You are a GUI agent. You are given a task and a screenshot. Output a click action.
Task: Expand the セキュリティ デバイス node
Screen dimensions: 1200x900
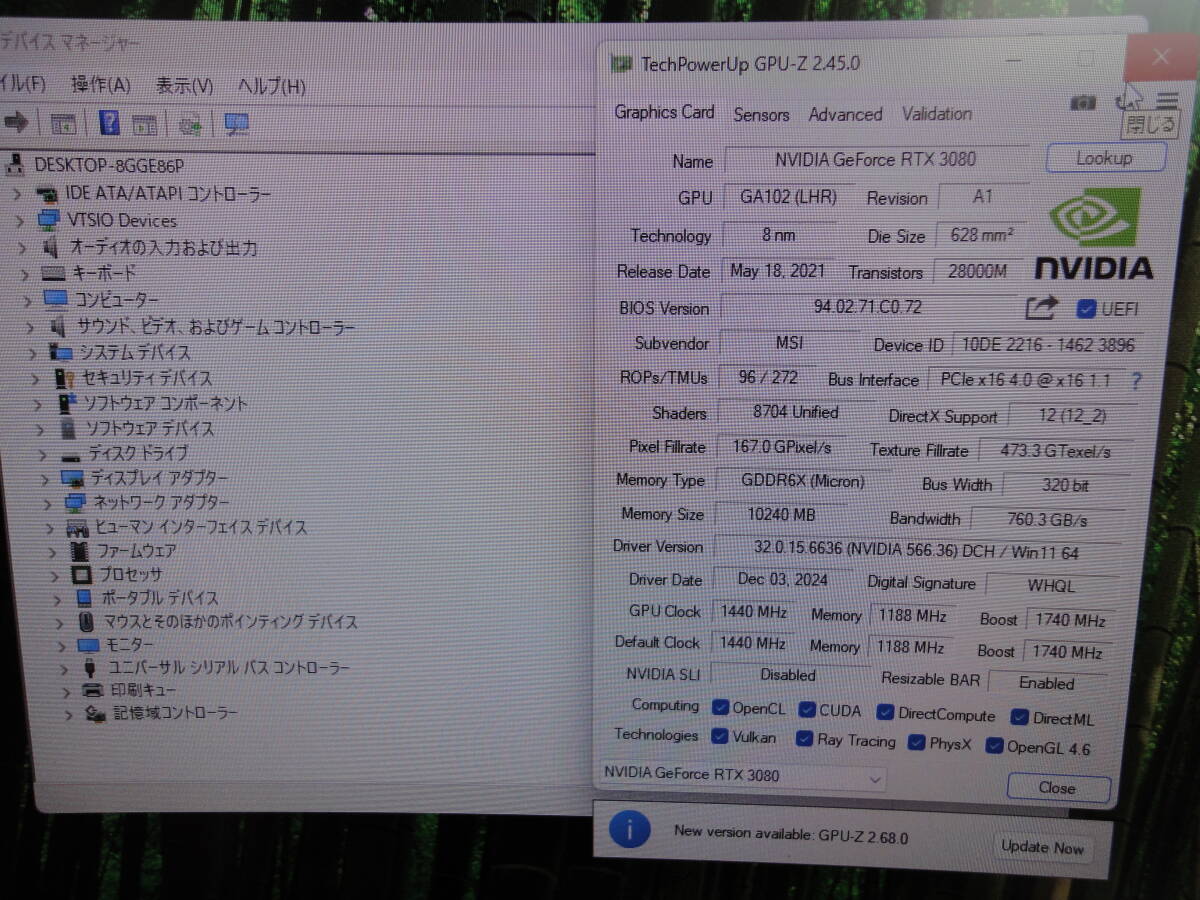click(x=35, y=378)
